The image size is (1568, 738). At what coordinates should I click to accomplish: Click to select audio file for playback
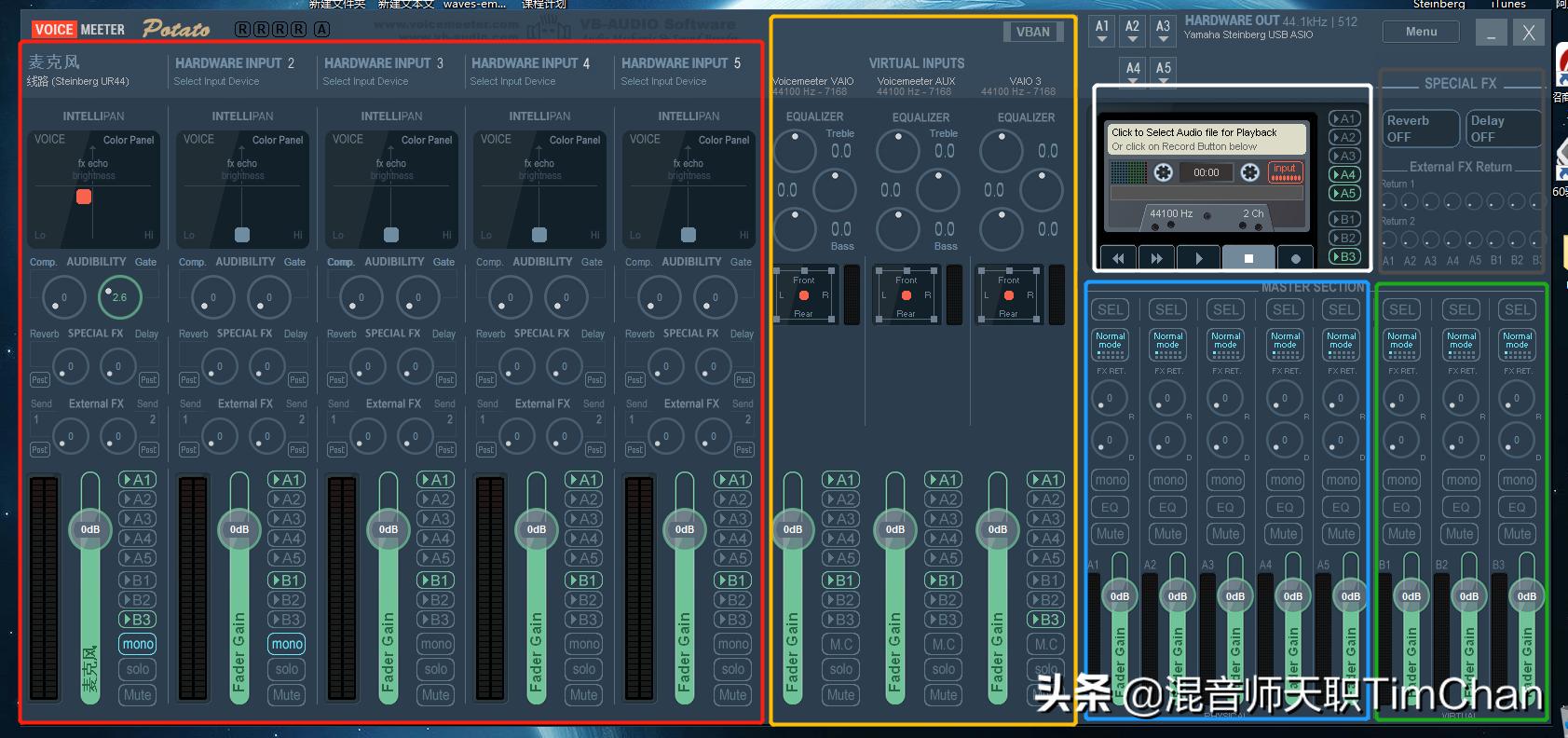pyautogui.click(x=1206, y=139)
